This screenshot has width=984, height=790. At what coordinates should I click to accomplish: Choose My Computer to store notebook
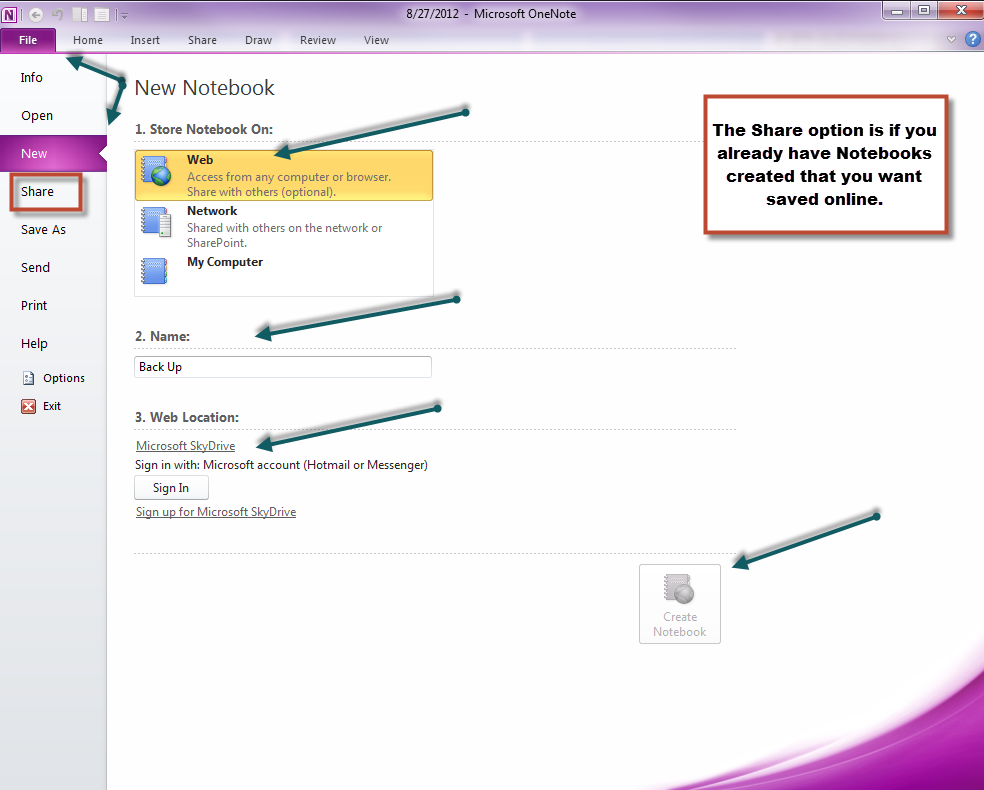click(x=284, y=270)
